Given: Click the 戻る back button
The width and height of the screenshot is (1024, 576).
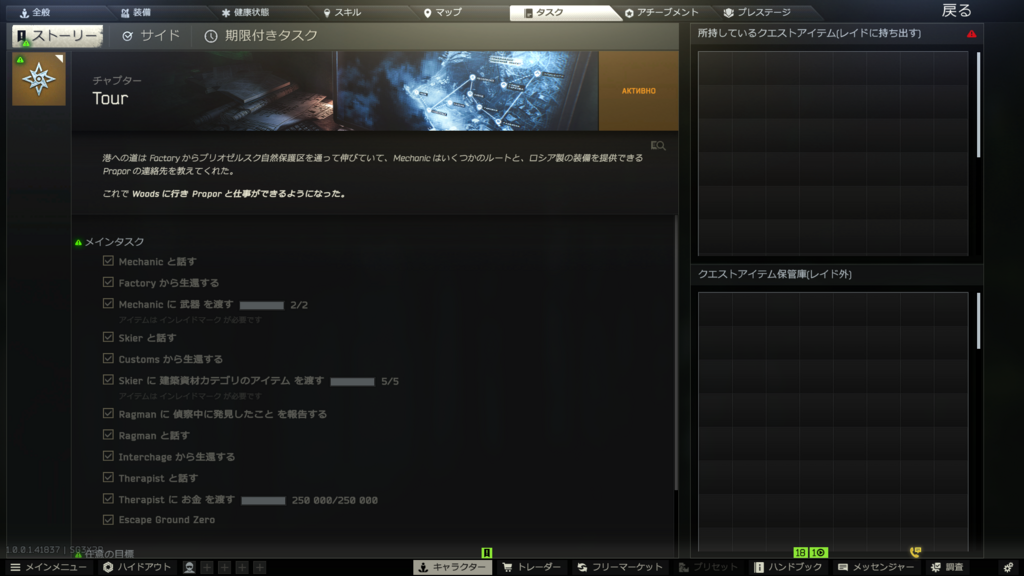Looking at the screenshot, I should point(956,11).
